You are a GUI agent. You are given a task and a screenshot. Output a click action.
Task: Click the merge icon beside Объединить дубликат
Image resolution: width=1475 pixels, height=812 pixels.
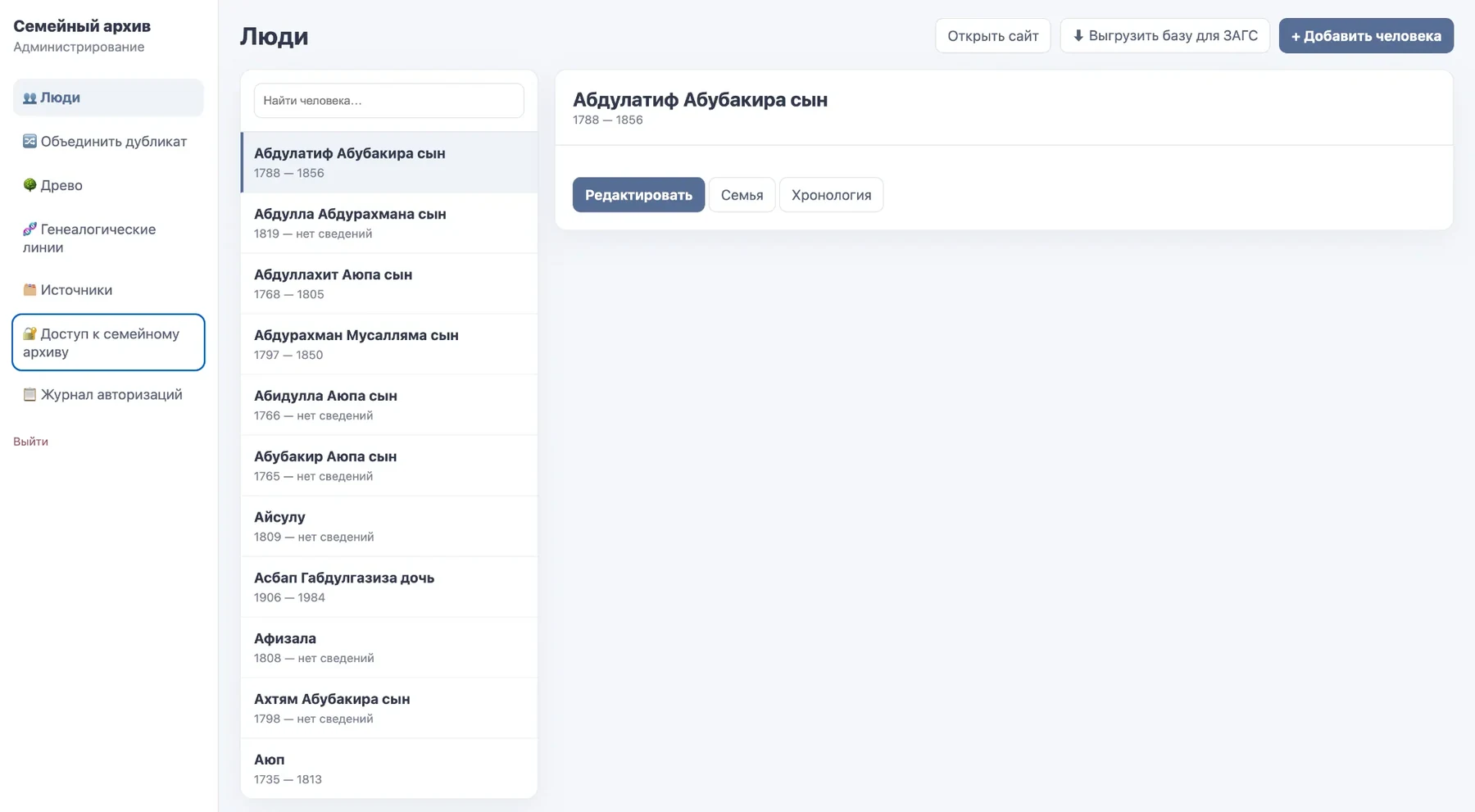[x=29, y=141]
